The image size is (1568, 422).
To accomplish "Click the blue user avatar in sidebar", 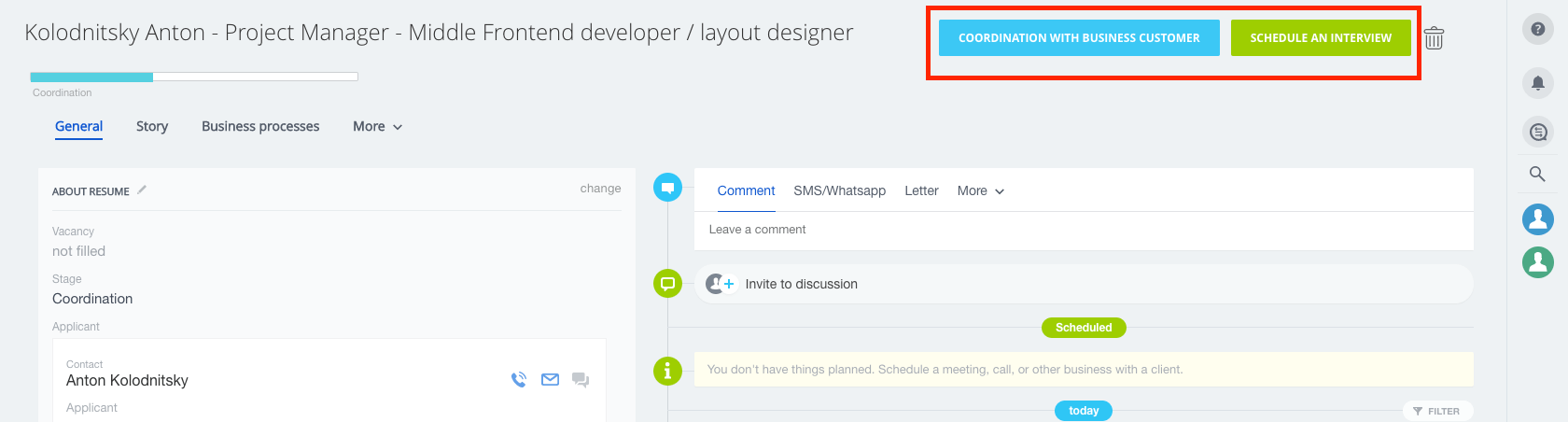I will (x=1538, y=219).
